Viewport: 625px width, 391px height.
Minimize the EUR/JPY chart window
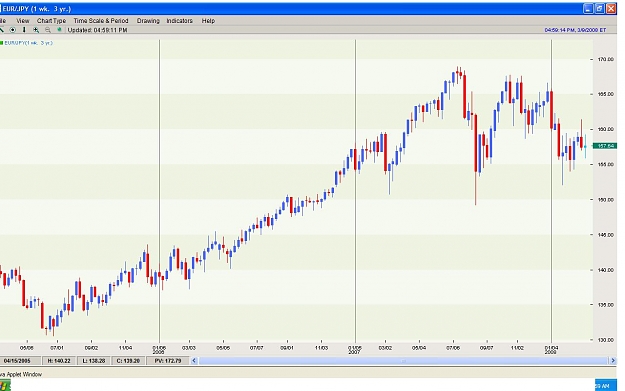pos(588,8)
